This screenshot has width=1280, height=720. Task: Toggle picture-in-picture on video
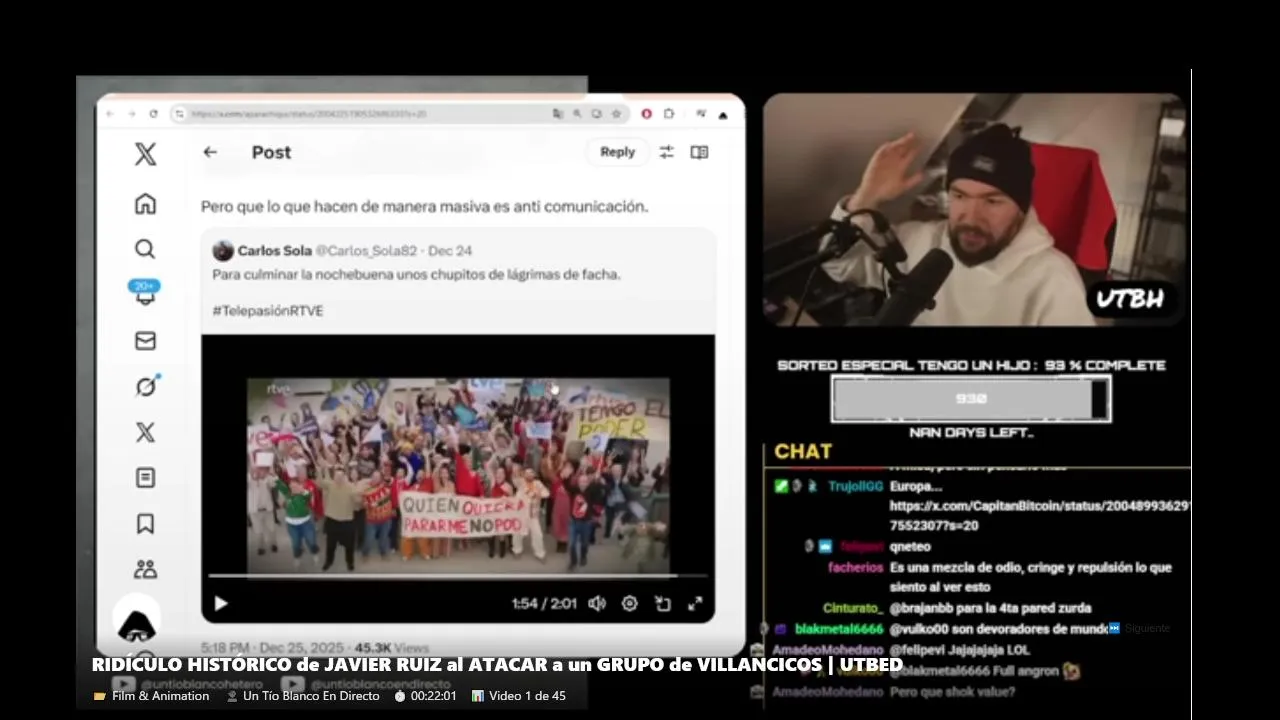point(662,603)
